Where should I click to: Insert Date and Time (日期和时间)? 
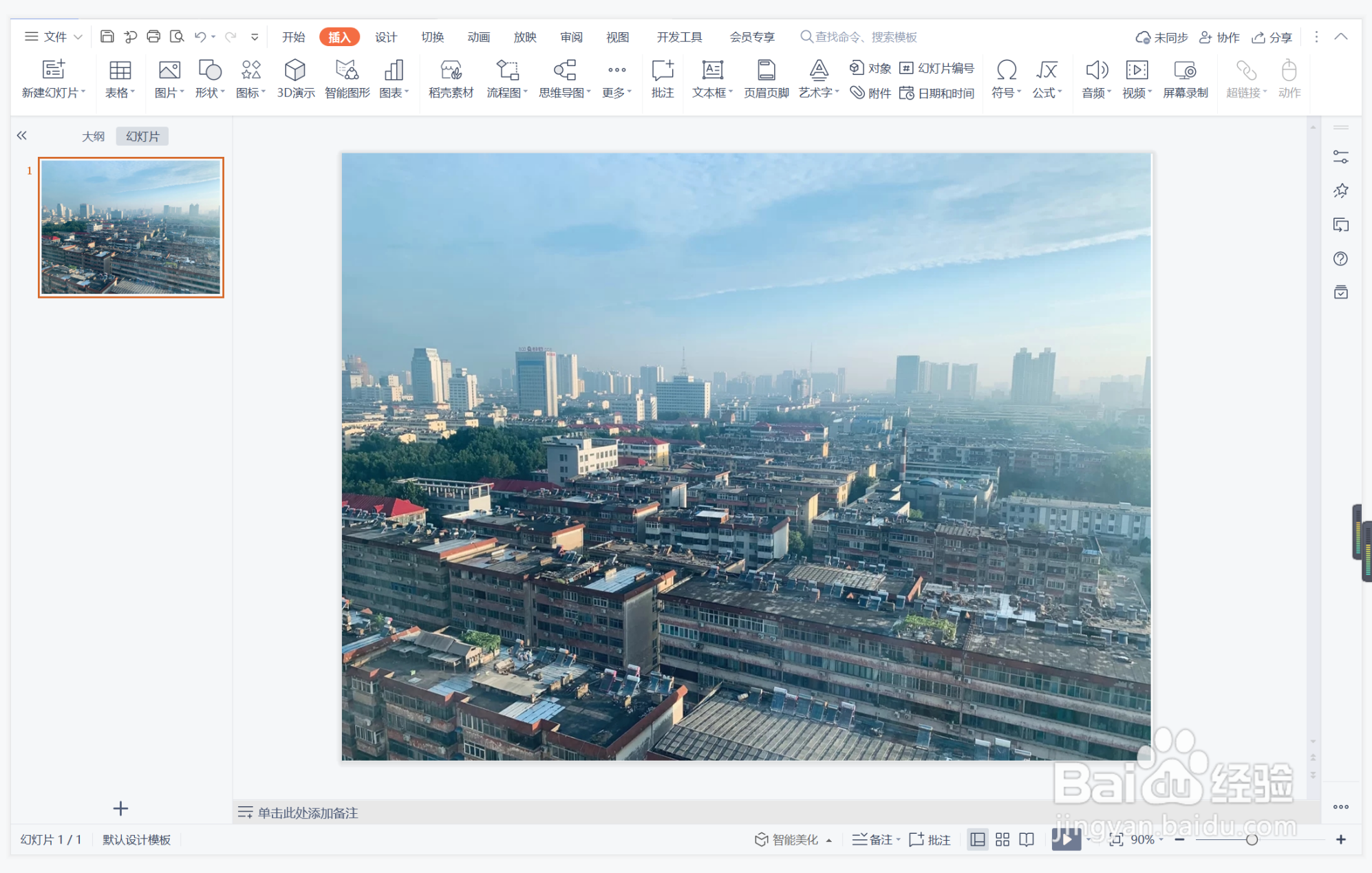937,93
